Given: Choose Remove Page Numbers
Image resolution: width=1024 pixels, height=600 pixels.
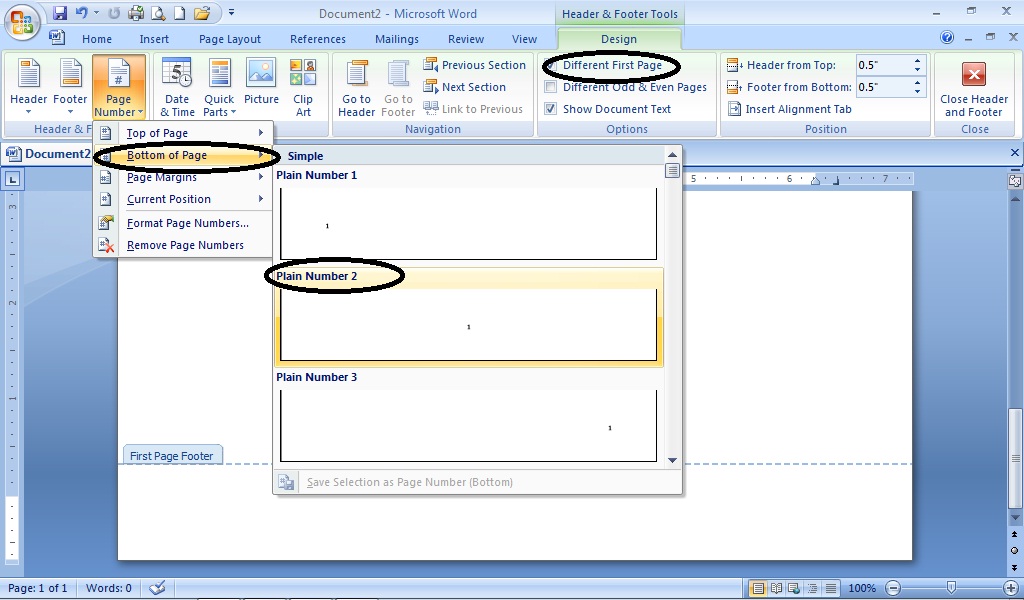Looking at the screenshot, I should (183, 245).
